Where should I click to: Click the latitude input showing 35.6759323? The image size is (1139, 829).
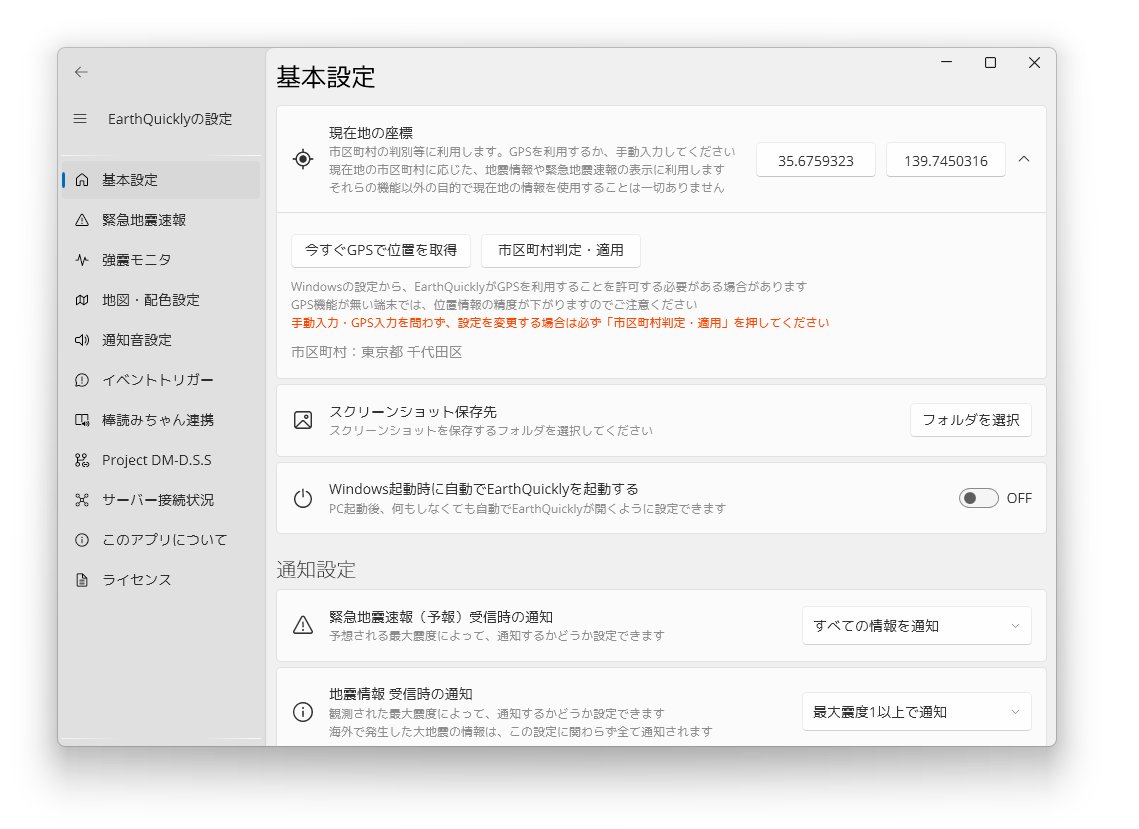(816, 159)
